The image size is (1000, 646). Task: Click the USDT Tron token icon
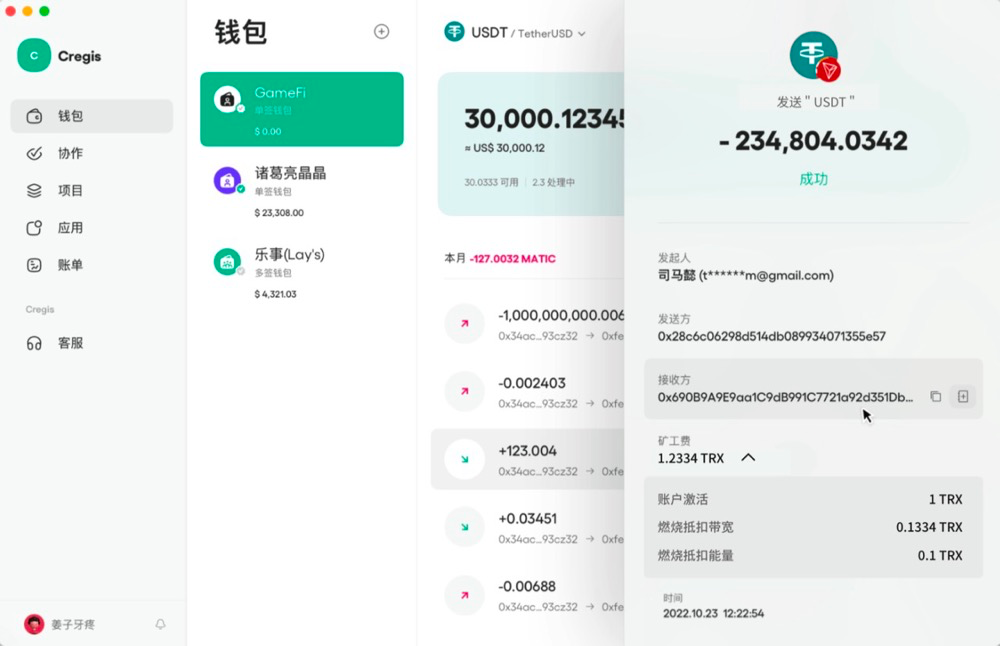(x=814, y=56)
